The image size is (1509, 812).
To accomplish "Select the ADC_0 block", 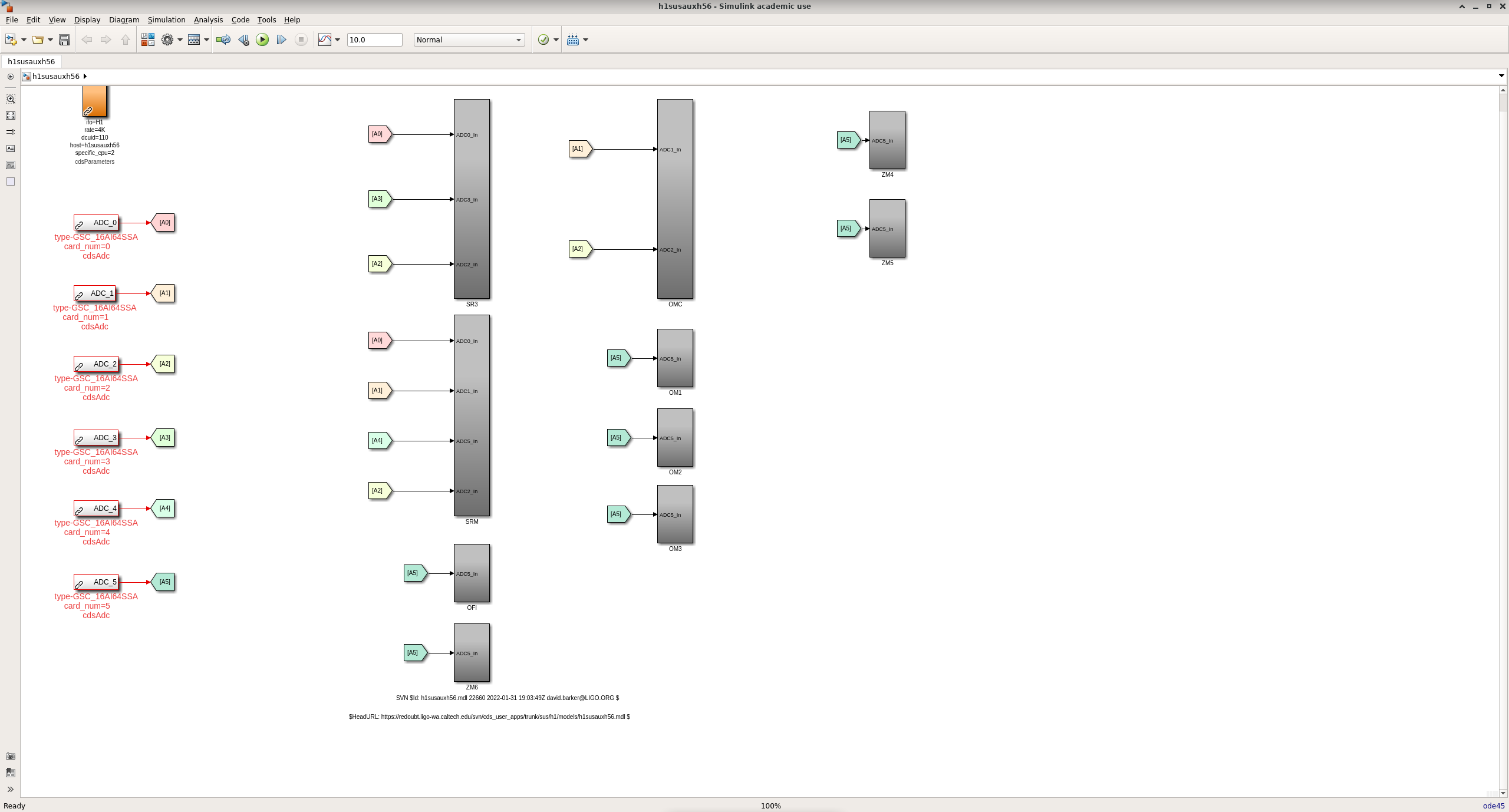I will pyautogui.click(x=96, y=223).
